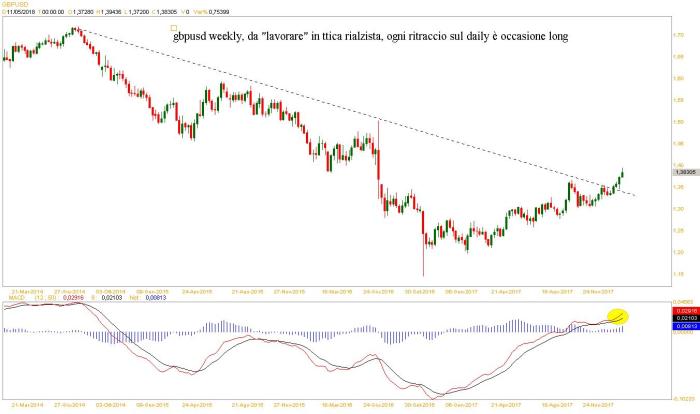Select the GBPUSD symbol label
Image resolution: width=700 pixels, height=414 pixels.
tap(14, 5)
